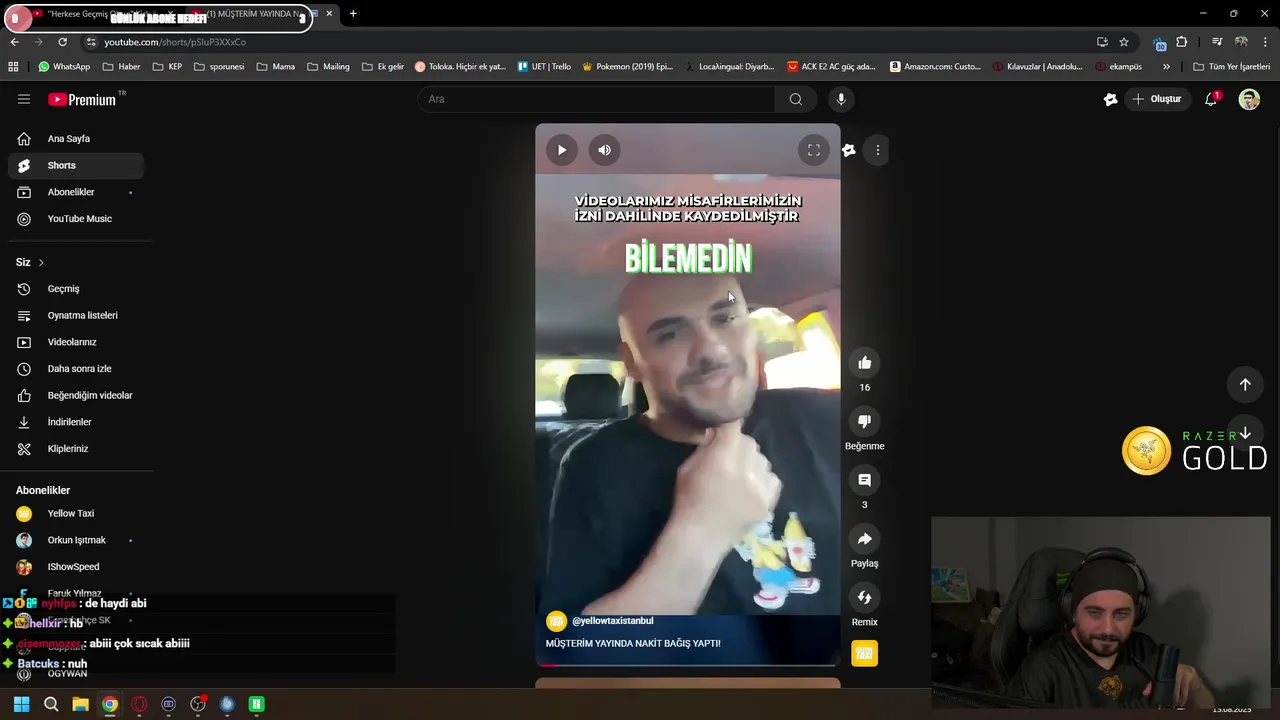Image resolution: width=1280 pixels, height=720 pixels.
Task: Dislike the Short (Beğenme)
Action: 865,422
